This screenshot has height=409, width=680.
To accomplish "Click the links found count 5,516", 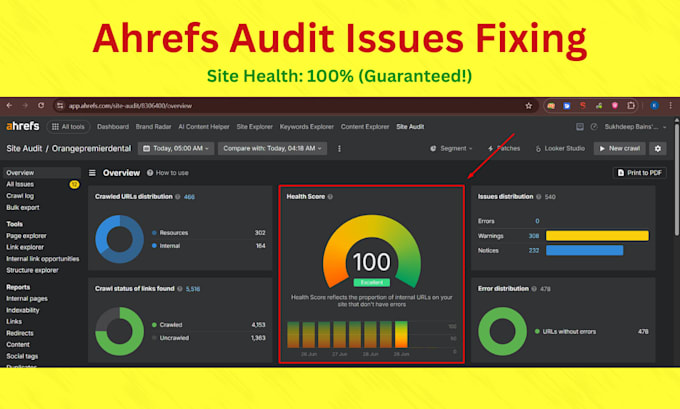I will (193, 289).
